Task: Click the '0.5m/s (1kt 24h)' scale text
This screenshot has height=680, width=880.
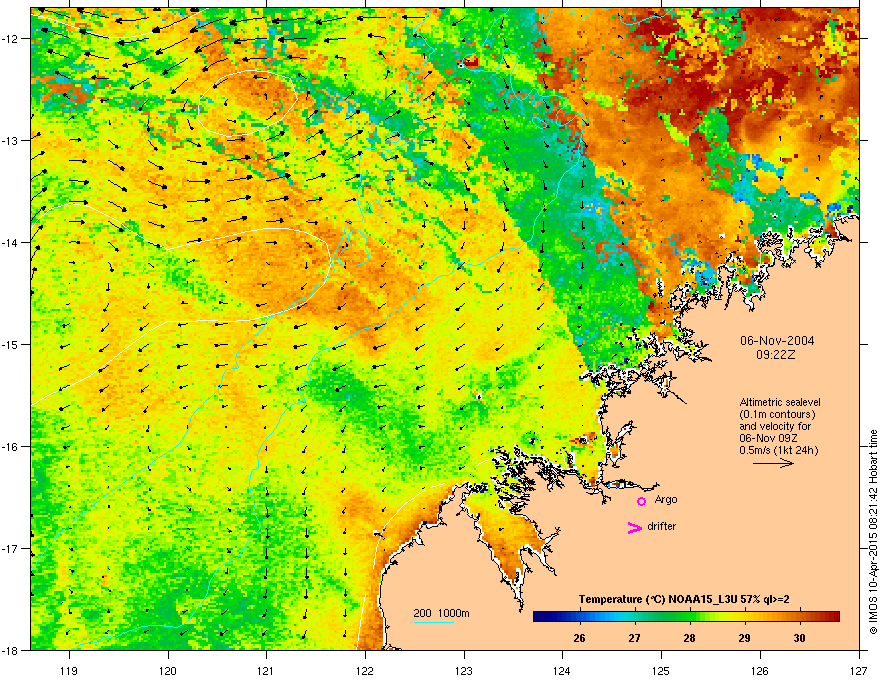Action: 778,450
